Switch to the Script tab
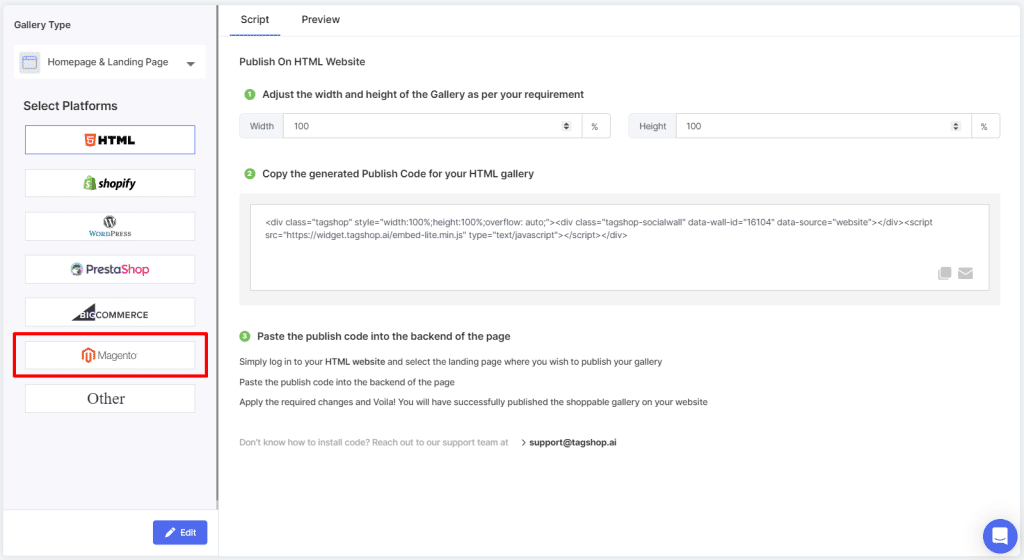Screen dimensions: 1024x560 click(x=255, y=20)
